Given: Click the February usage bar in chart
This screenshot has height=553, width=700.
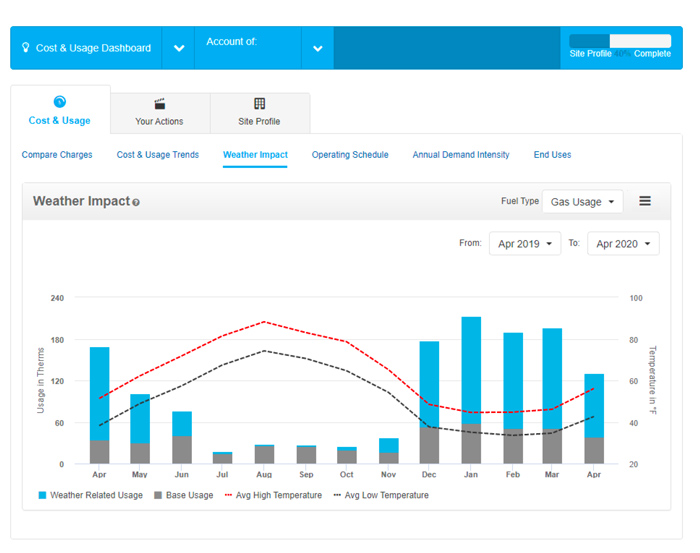Looking at the screenshot, I should point(513,398).
